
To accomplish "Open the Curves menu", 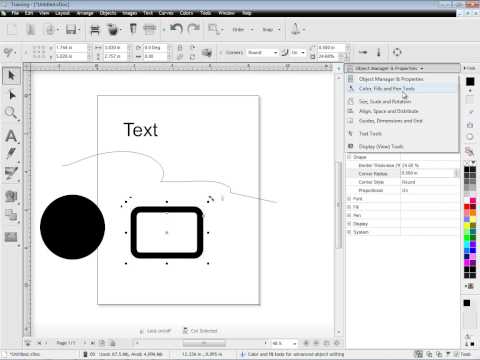I will (166, 13).
